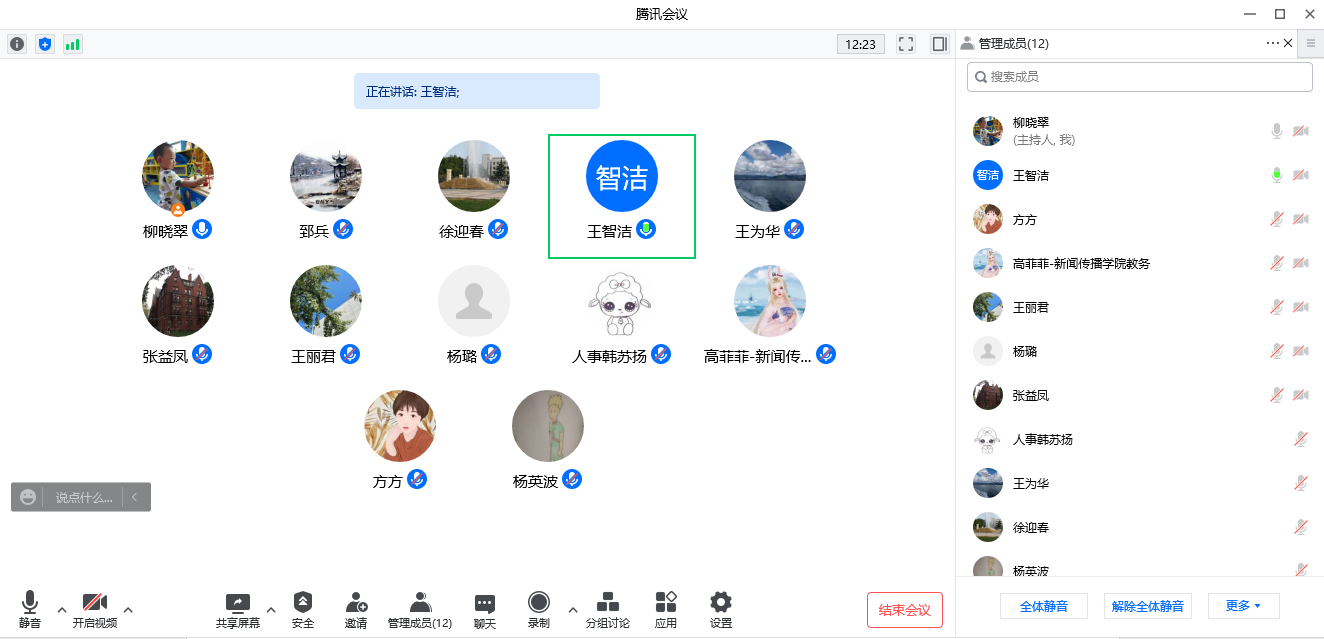Toggle the Mute (静音) microphone button
1324x639 pixels.
coord(30,609)
